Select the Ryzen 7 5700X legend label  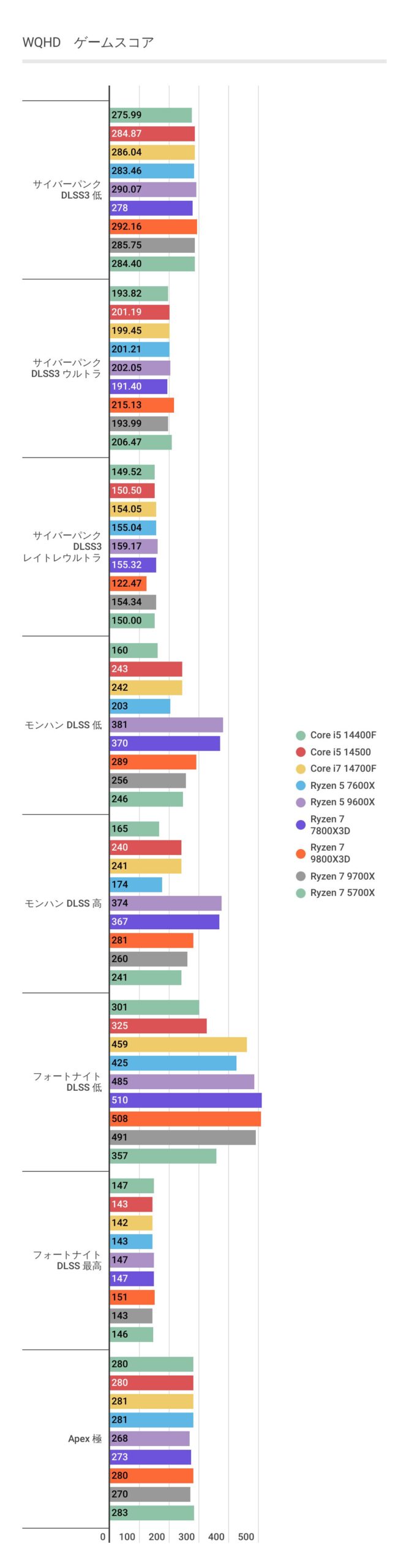tap(342, 892)
